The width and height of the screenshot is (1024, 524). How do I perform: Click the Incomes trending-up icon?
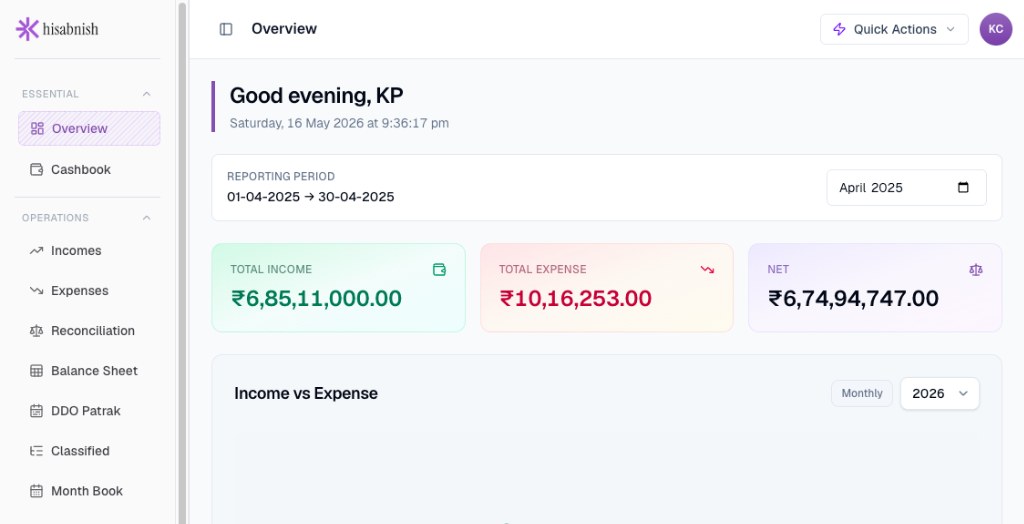[x=37, y=250]
